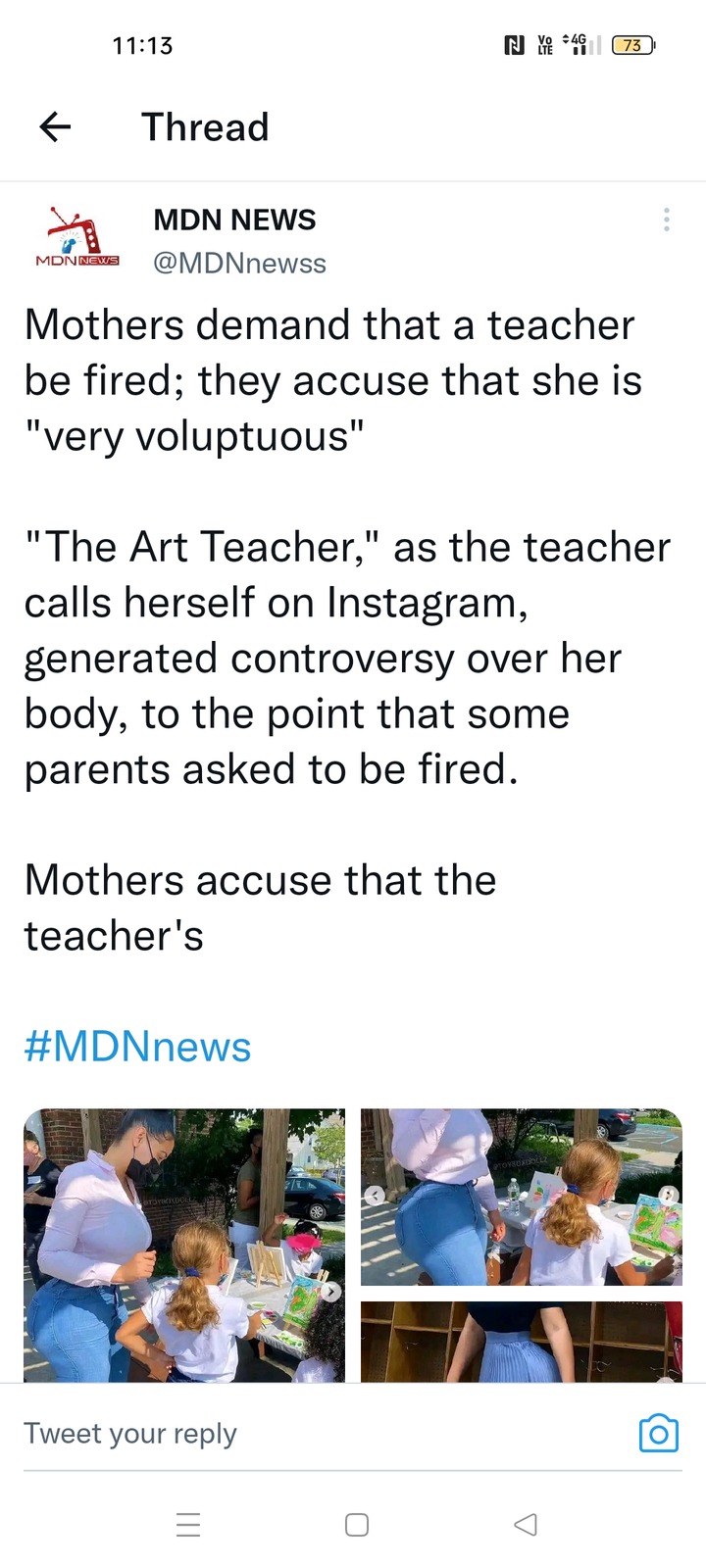Screen dimensions: 706x1568
Task: Tap the 11:13 clock in the status bar
Action: pos(142,45)
